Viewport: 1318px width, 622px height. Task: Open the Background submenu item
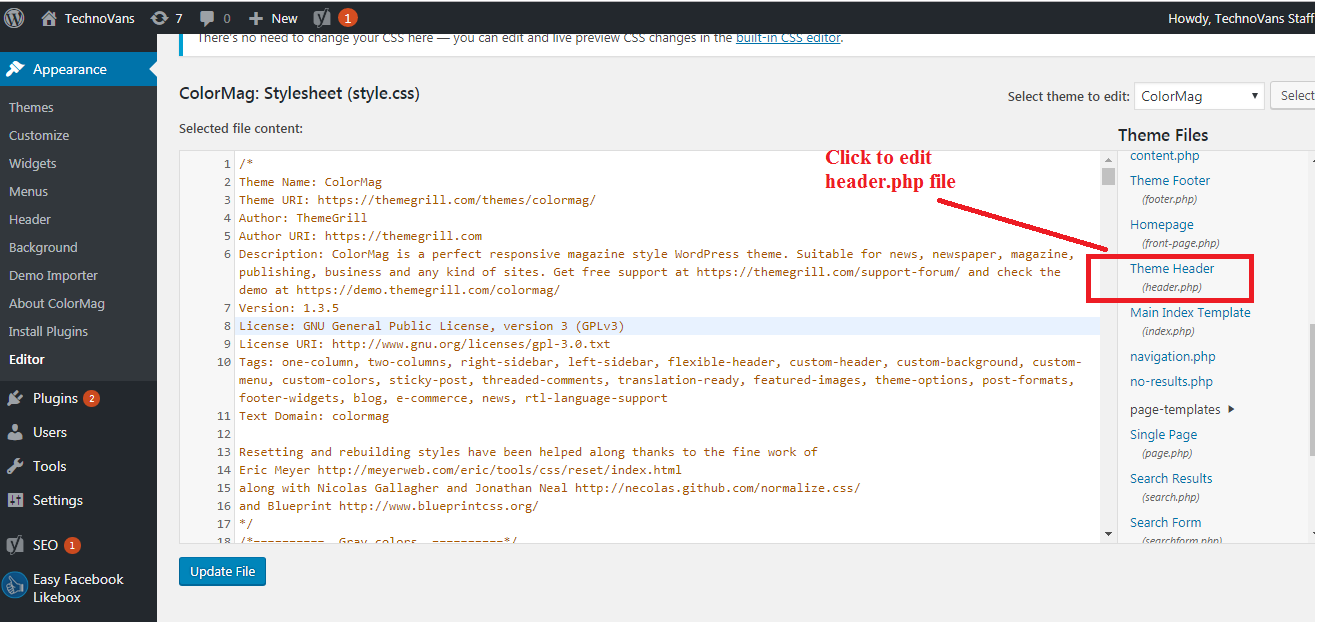pos(43,247)
